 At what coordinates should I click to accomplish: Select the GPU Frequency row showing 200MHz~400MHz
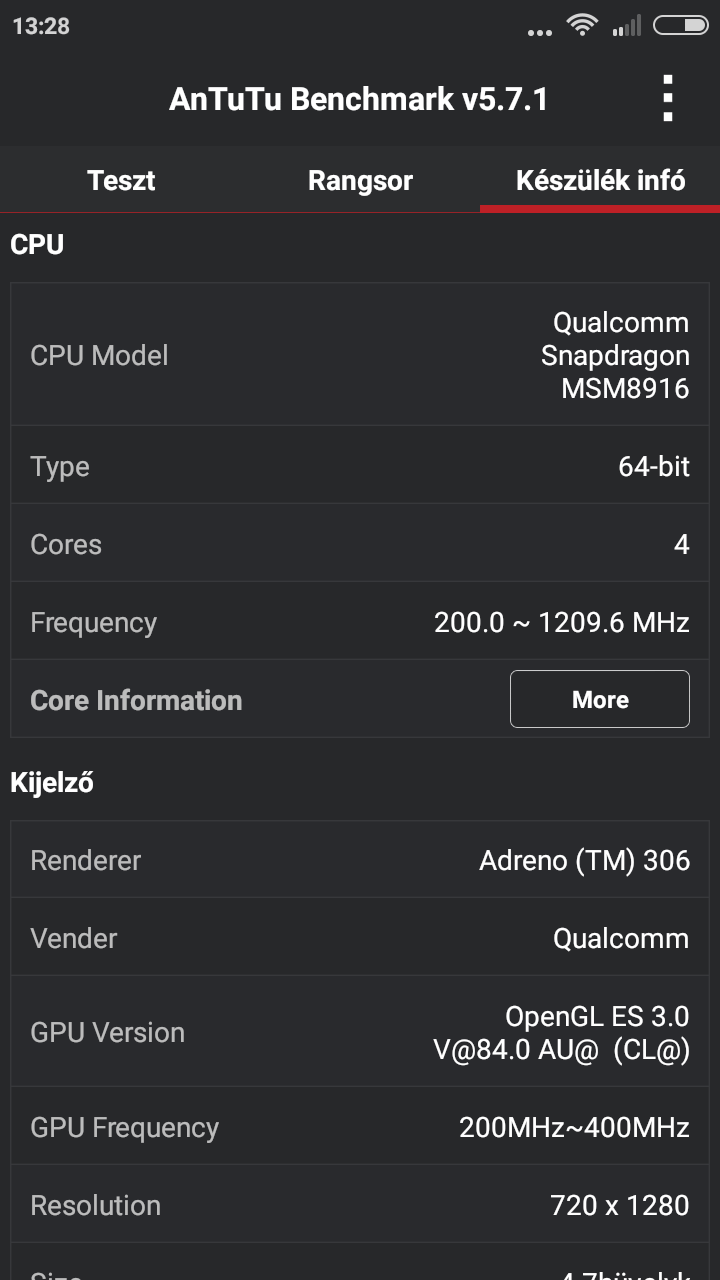coord(360,1126)
